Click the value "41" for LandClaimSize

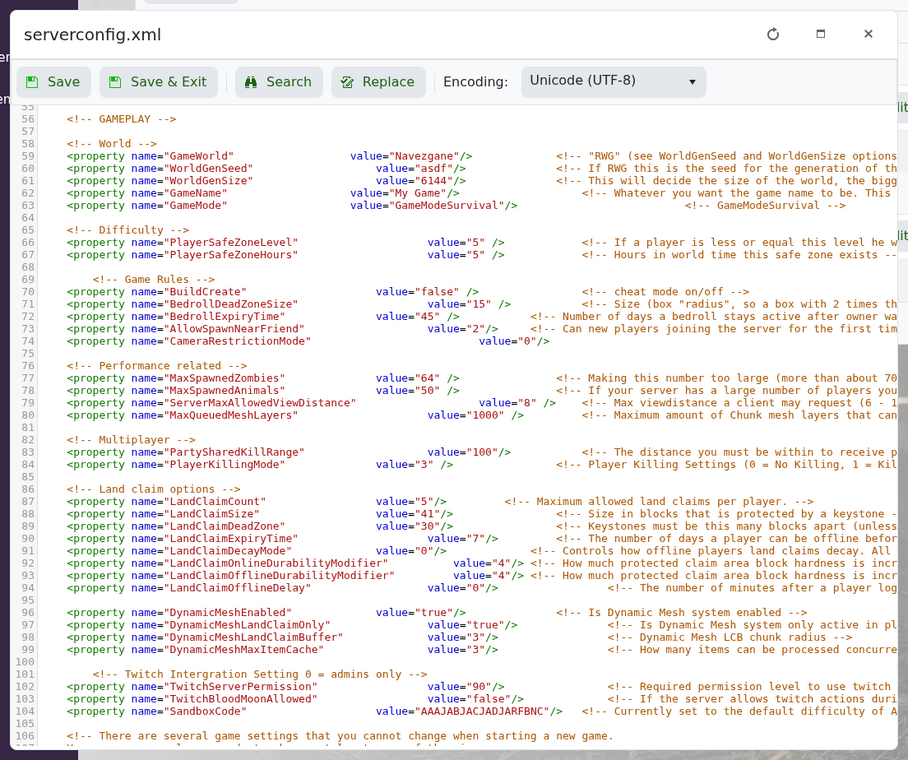[427, 514]
